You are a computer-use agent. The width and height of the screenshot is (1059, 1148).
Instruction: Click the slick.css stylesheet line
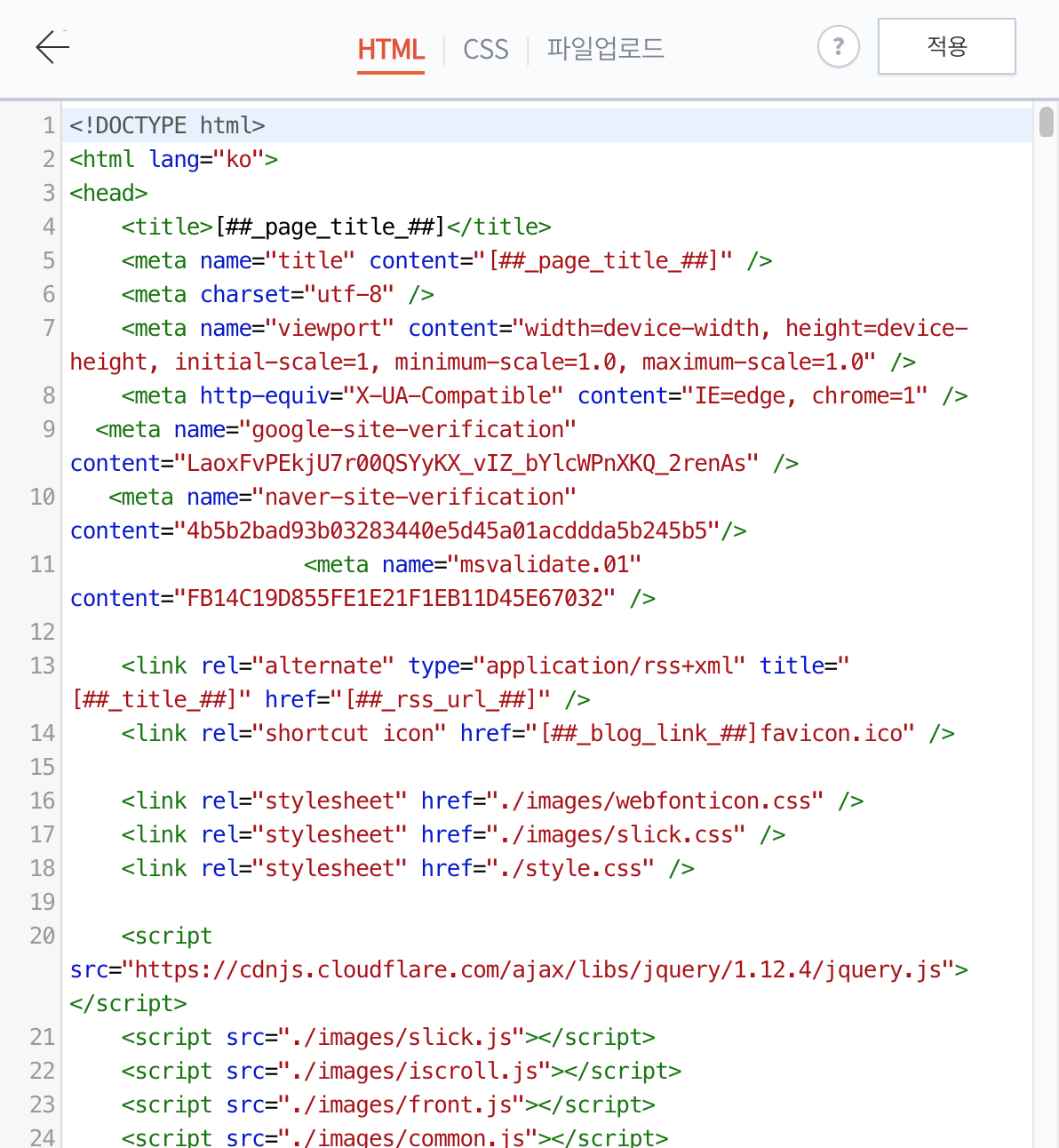(x=454, y=834)
